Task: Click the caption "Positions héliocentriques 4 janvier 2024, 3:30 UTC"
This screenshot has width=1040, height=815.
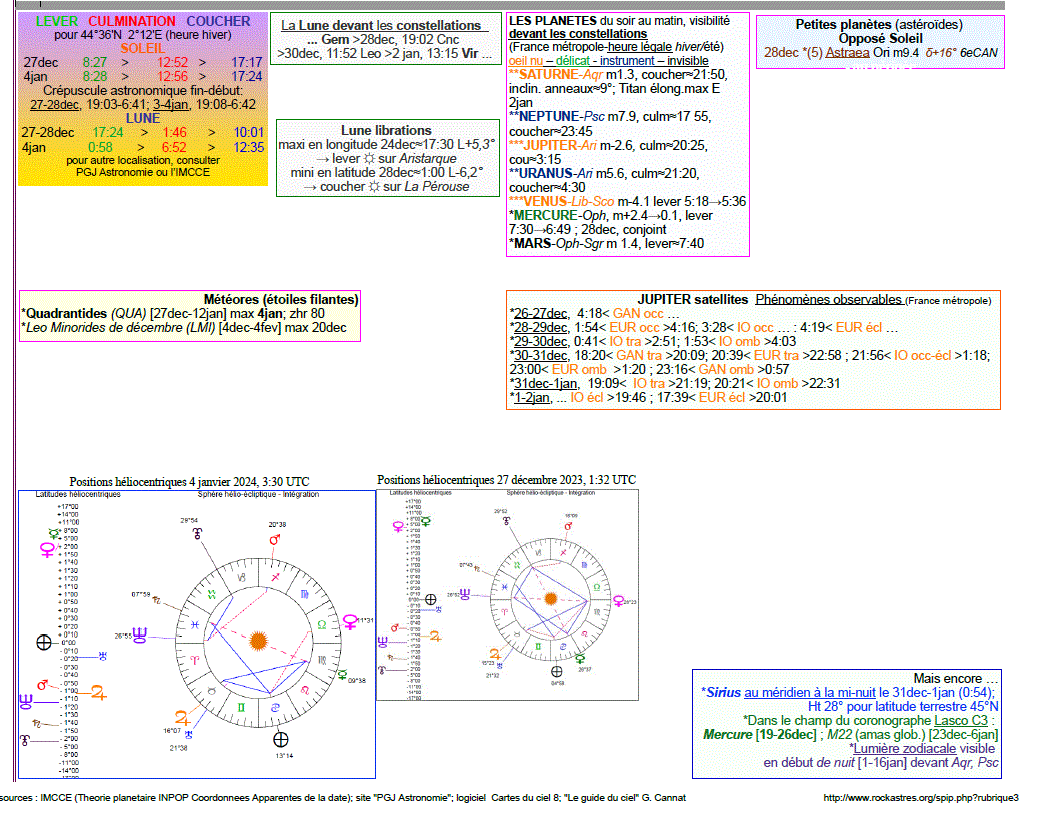Action: [x=189, y=482]
